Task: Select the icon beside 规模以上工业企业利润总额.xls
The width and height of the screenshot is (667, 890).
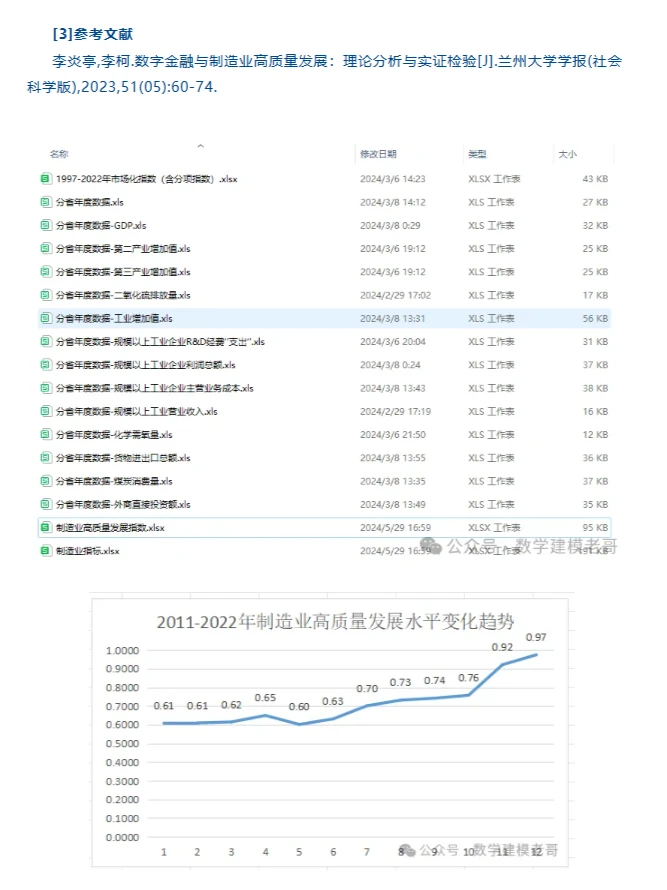Action: (x=45, y=365)
